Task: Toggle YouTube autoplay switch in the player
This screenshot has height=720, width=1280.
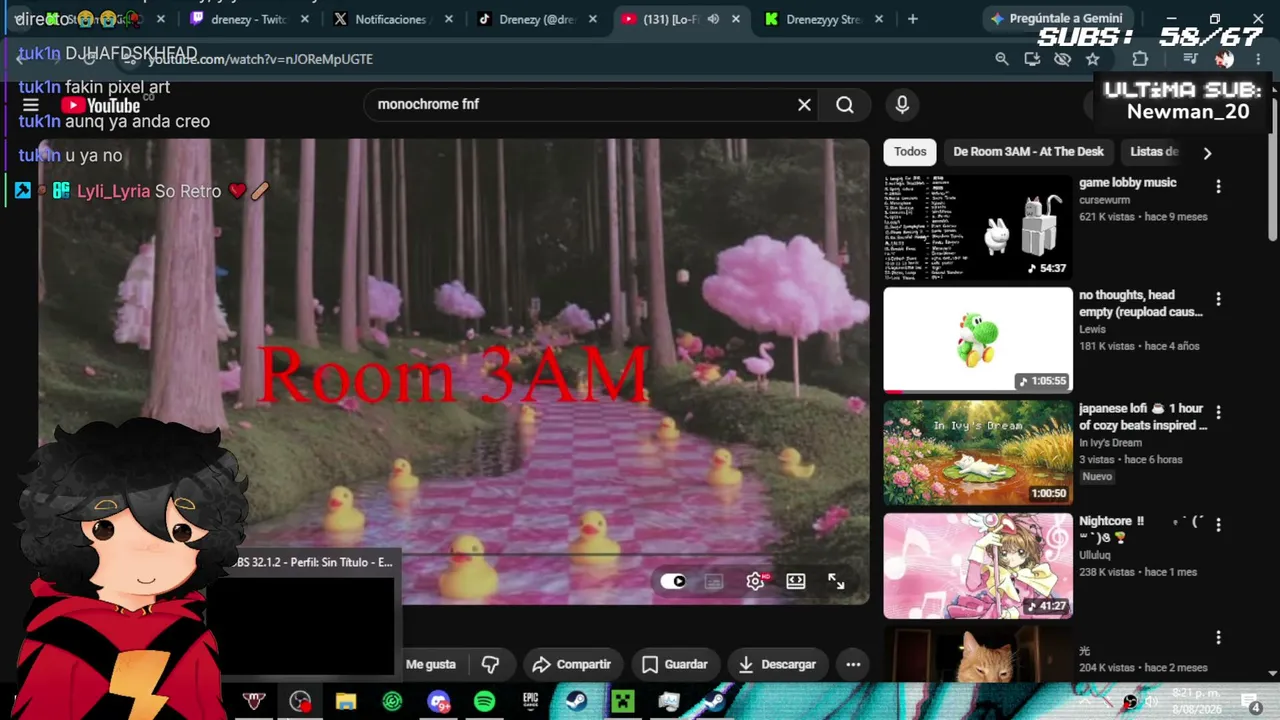Action: tap(673, 581)
